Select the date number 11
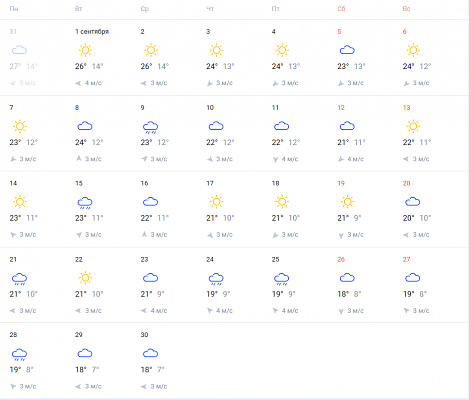 click(275, 108)
